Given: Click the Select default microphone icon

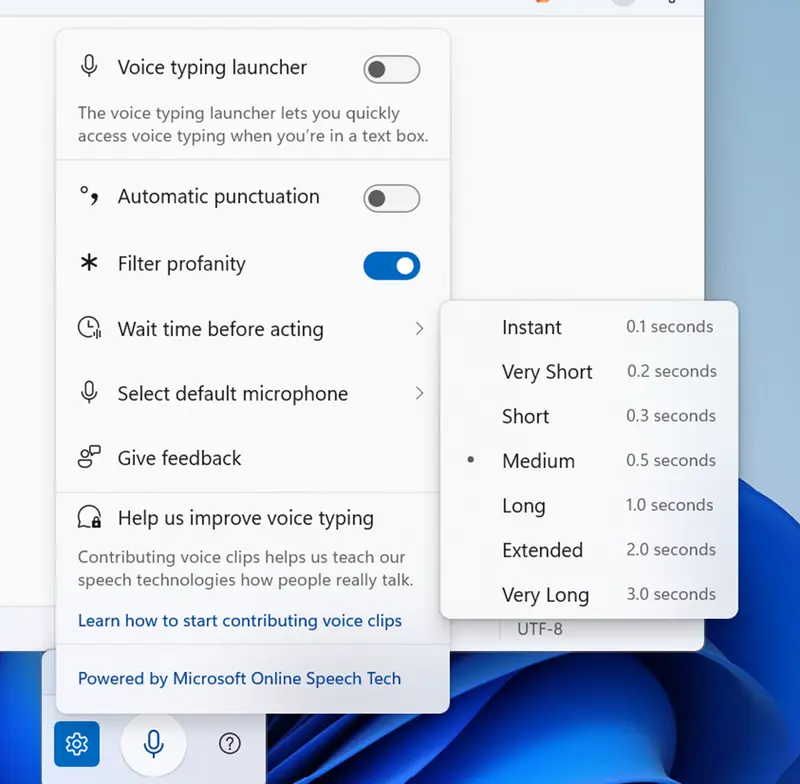Looking at the screenshot, I should [90, 393].
